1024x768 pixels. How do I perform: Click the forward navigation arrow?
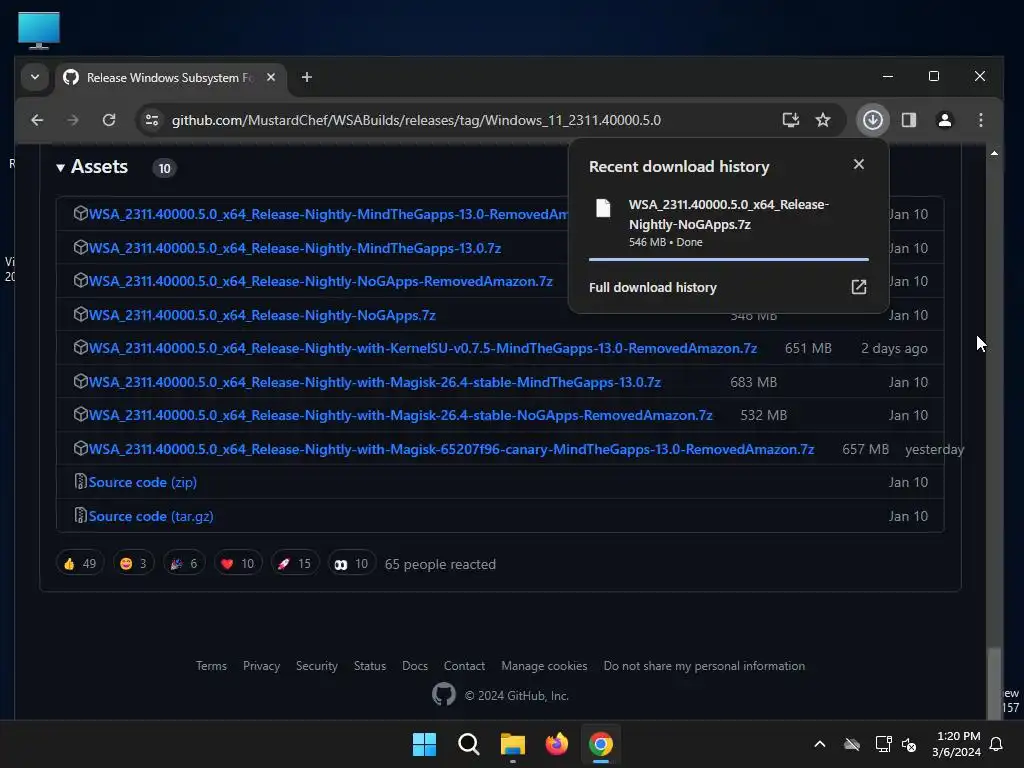pyautogui.click(x=73, y=120)
